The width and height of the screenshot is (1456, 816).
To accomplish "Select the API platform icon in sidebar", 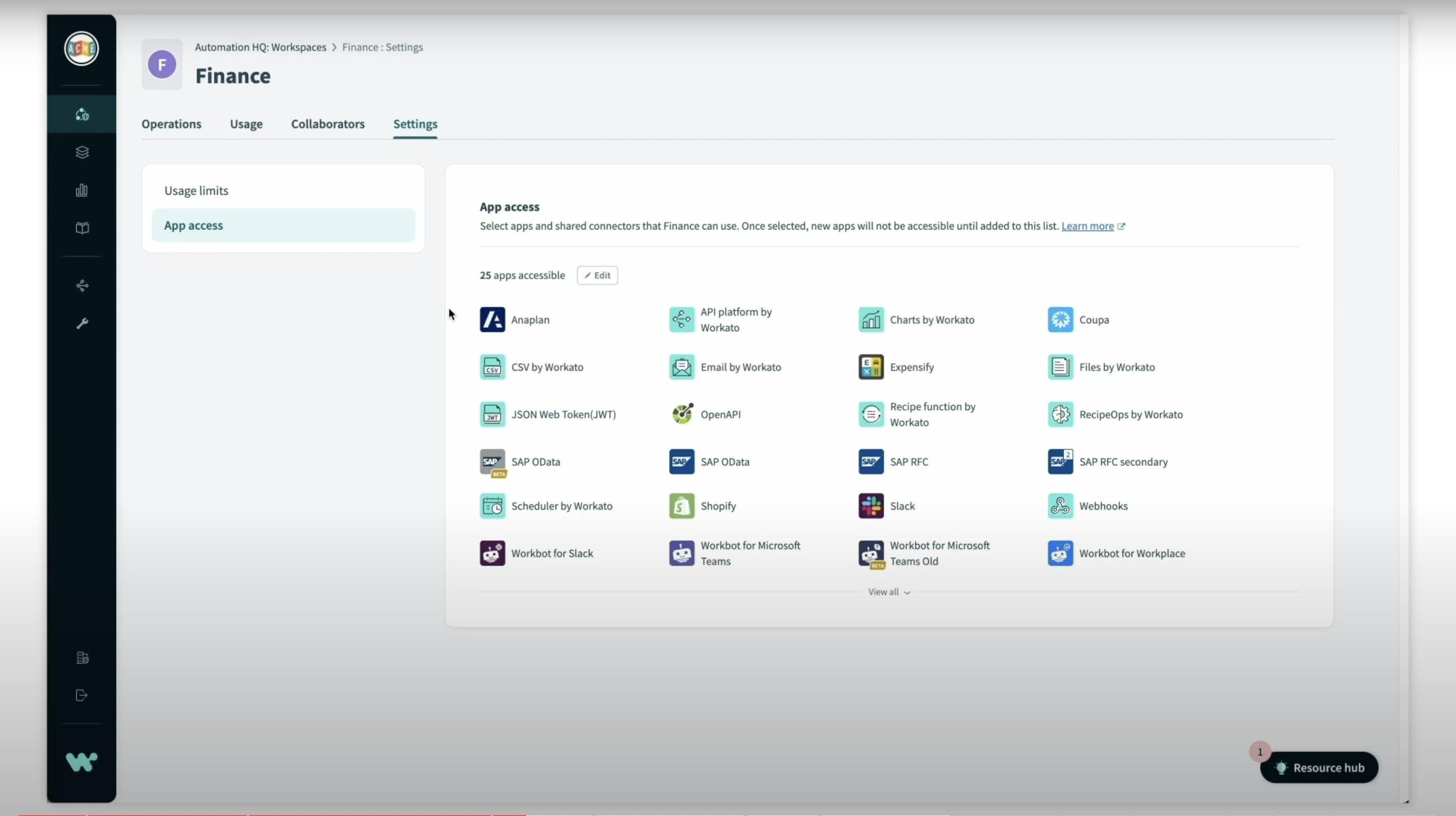I will (81, 286).
